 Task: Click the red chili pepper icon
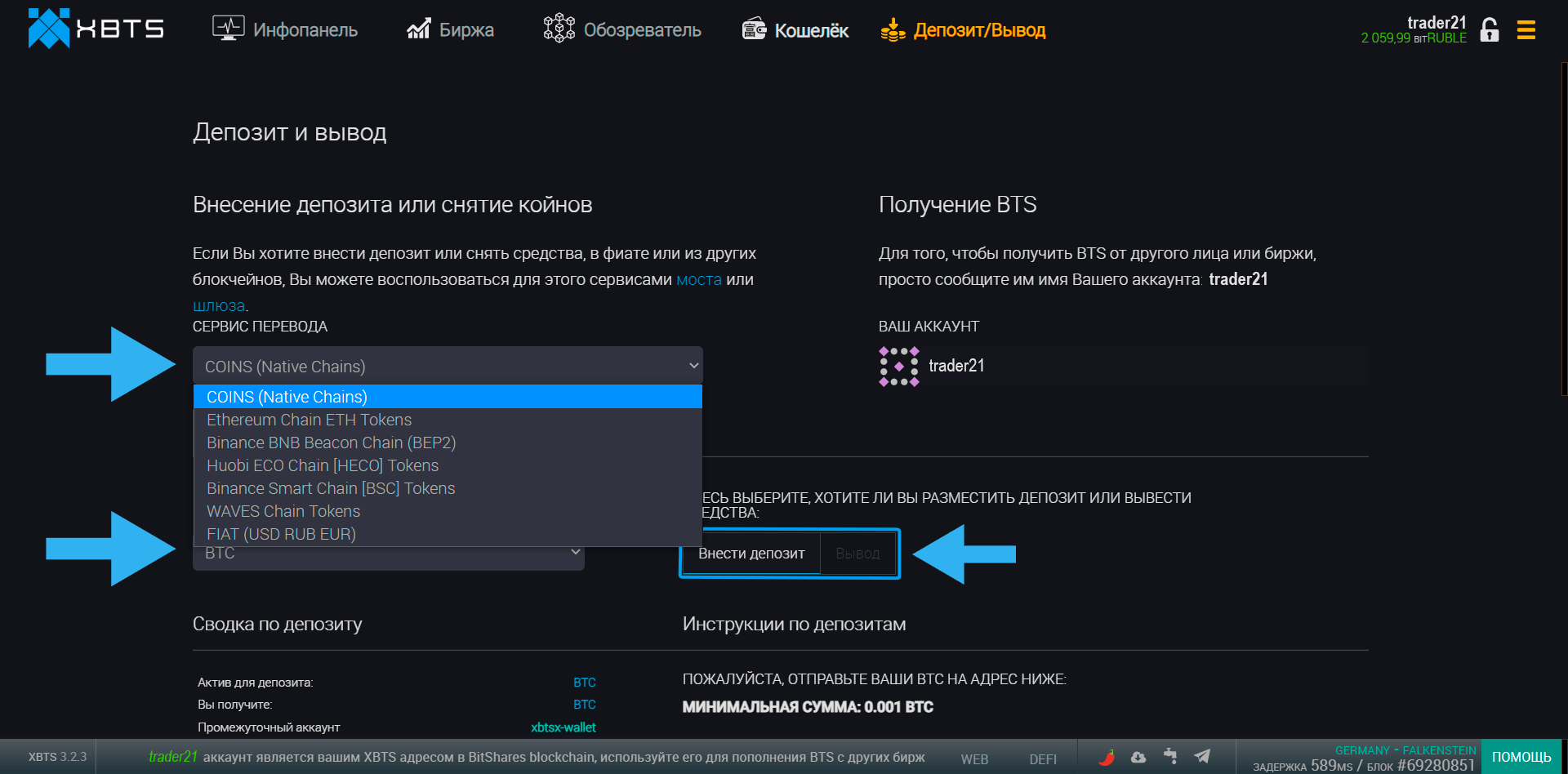[1107, 757]
